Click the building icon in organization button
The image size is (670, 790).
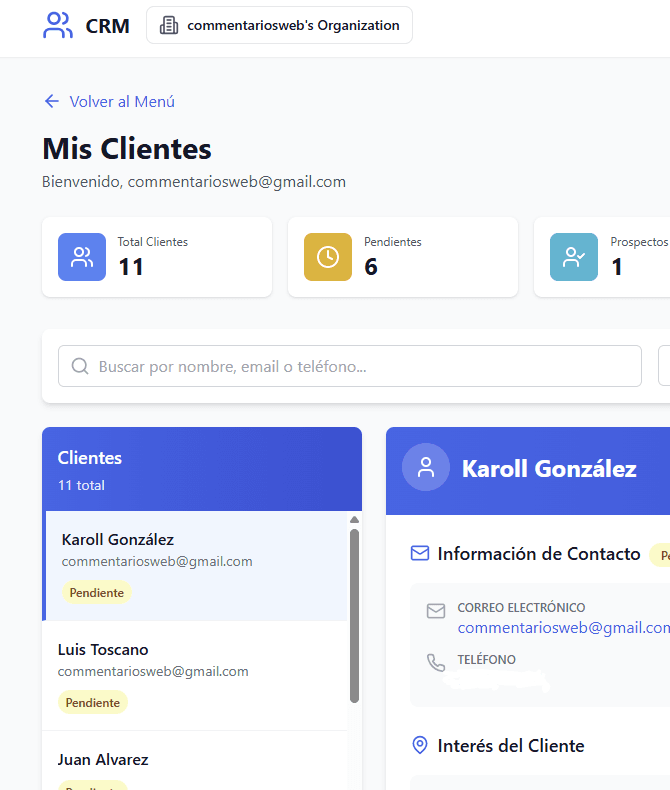[169, 25]
